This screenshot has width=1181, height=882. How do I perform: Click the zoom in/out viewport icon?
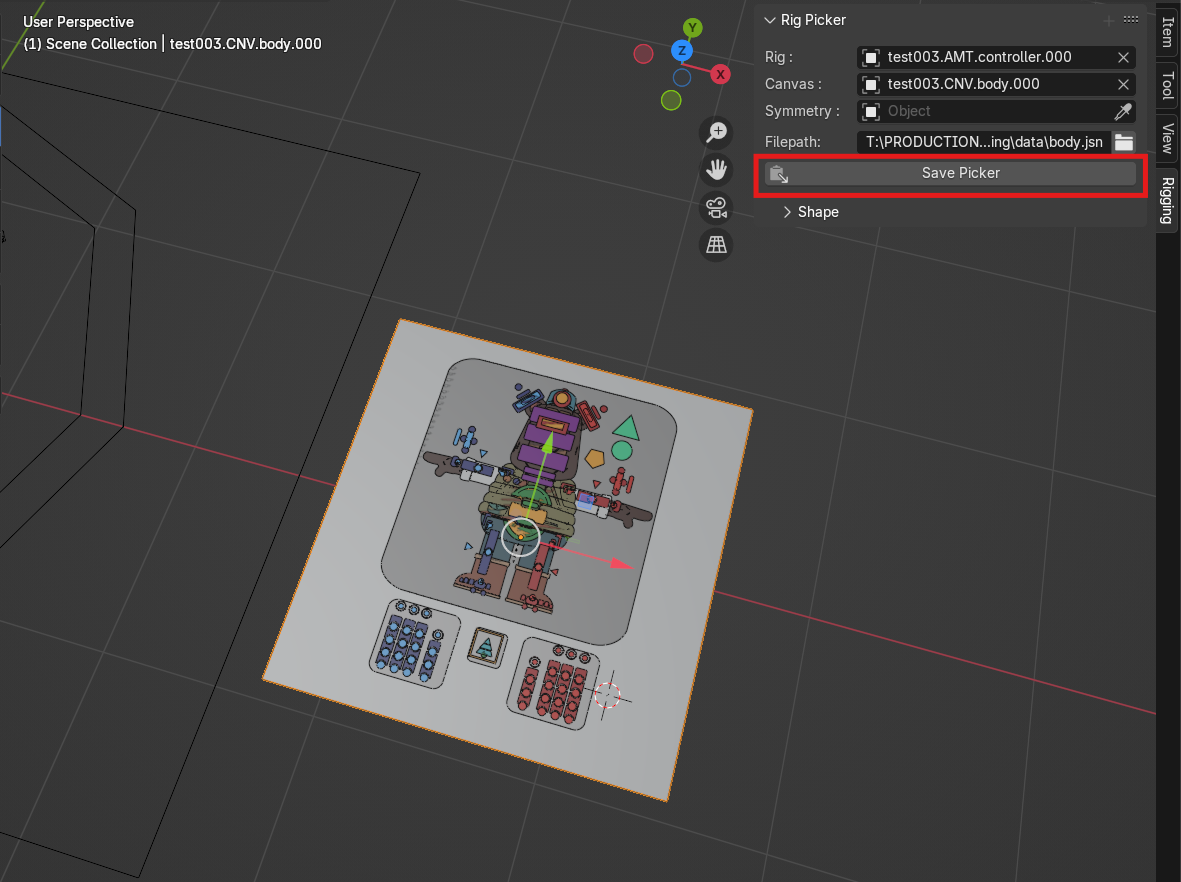tap(716, 132)
